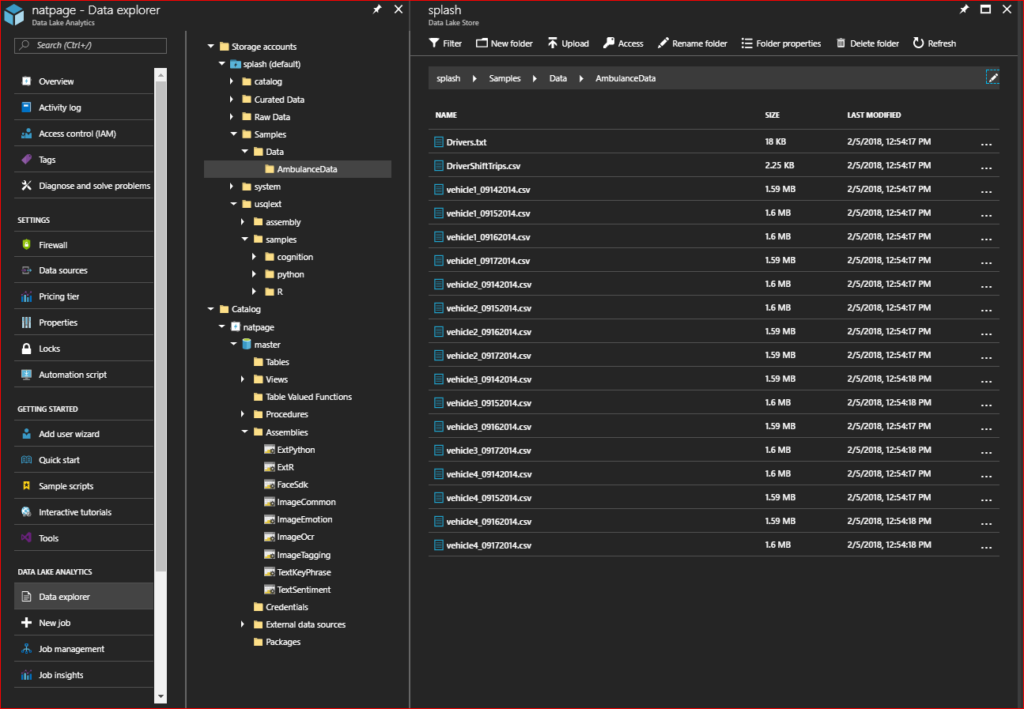This screenshot has width=1024, height=709.
Task: Click the Properties icon
Action: [x=26, y=323]
